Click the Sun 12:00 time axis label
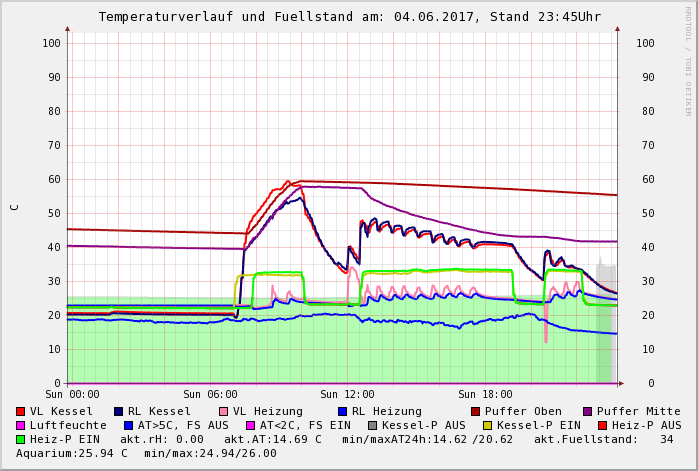Image resolution: width=698 pixels, height=471 pixels. coord(346,394)
